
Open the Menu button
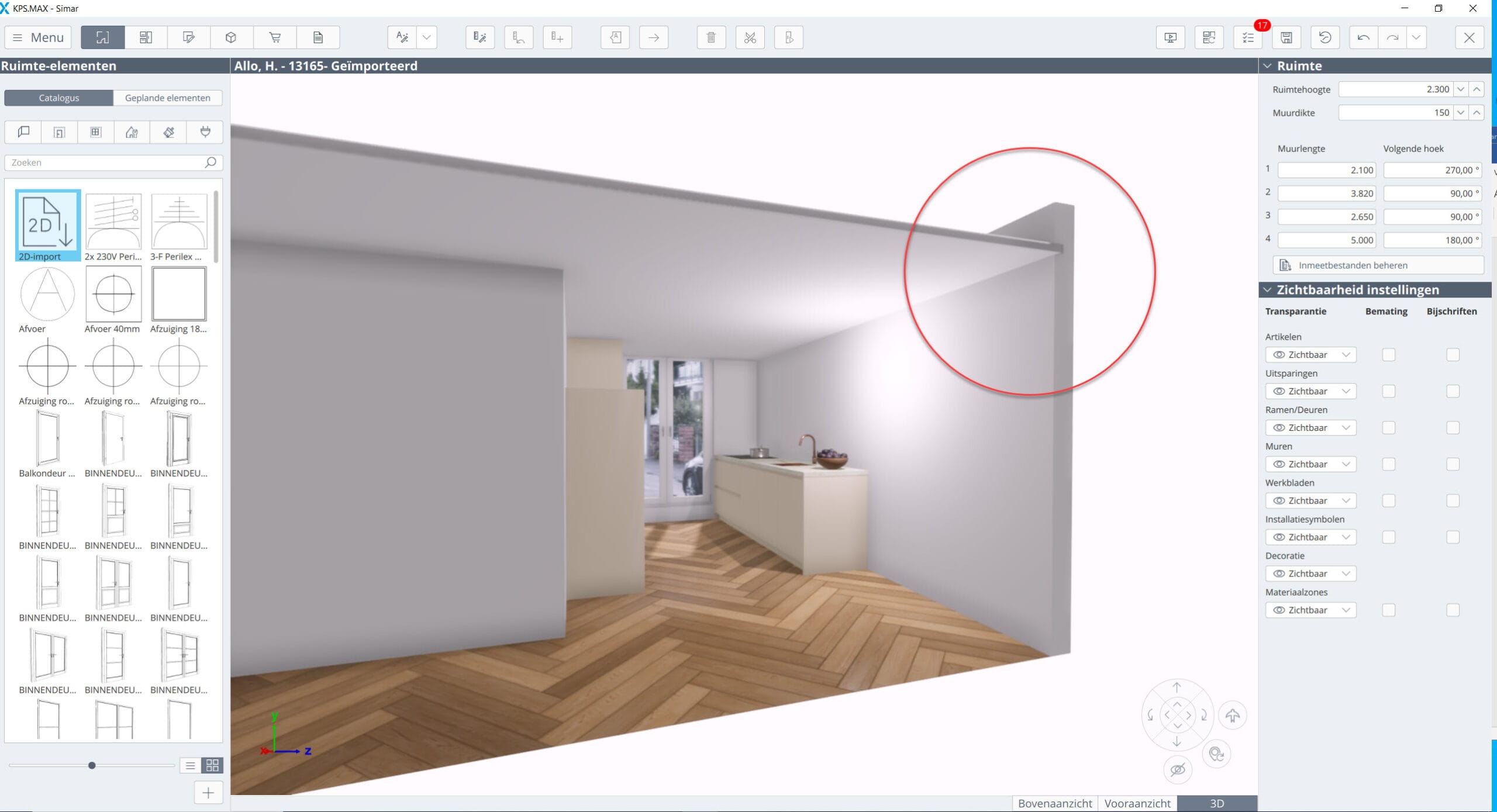tap(38, 37)
